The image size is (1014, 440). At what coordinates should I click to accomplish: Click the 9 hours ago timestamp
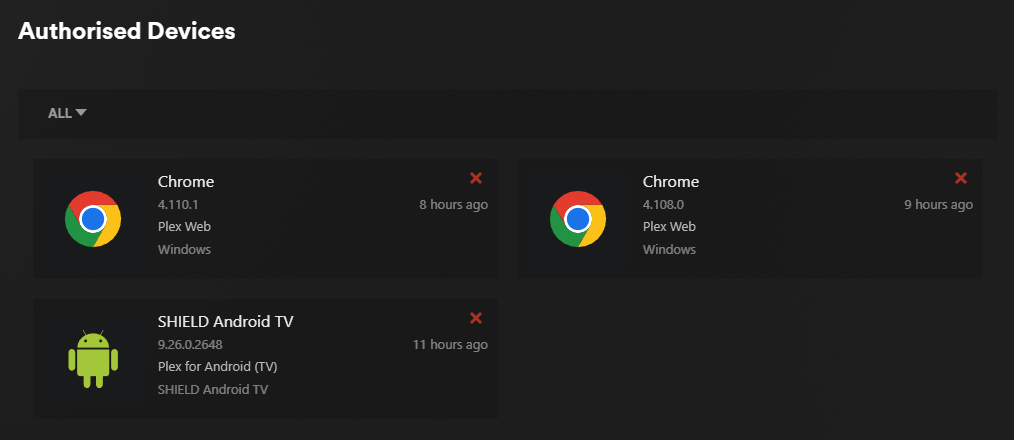[938, 204]
